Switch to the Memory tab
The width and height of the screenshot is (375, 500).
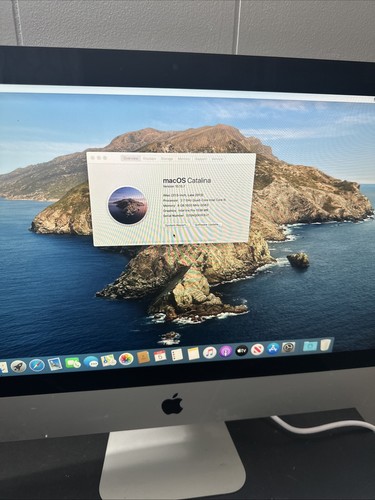[x=184, y=159]
